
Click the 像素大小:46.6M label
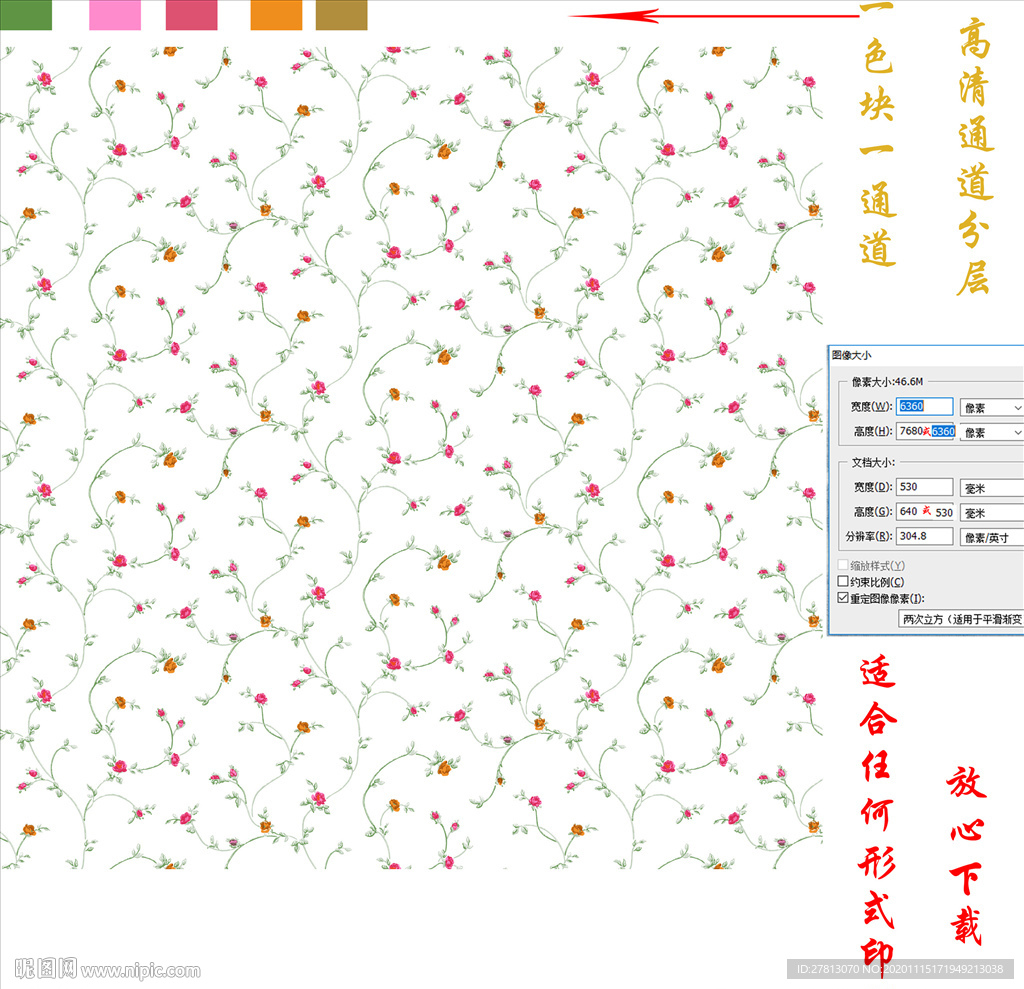[x=887, y=381]
